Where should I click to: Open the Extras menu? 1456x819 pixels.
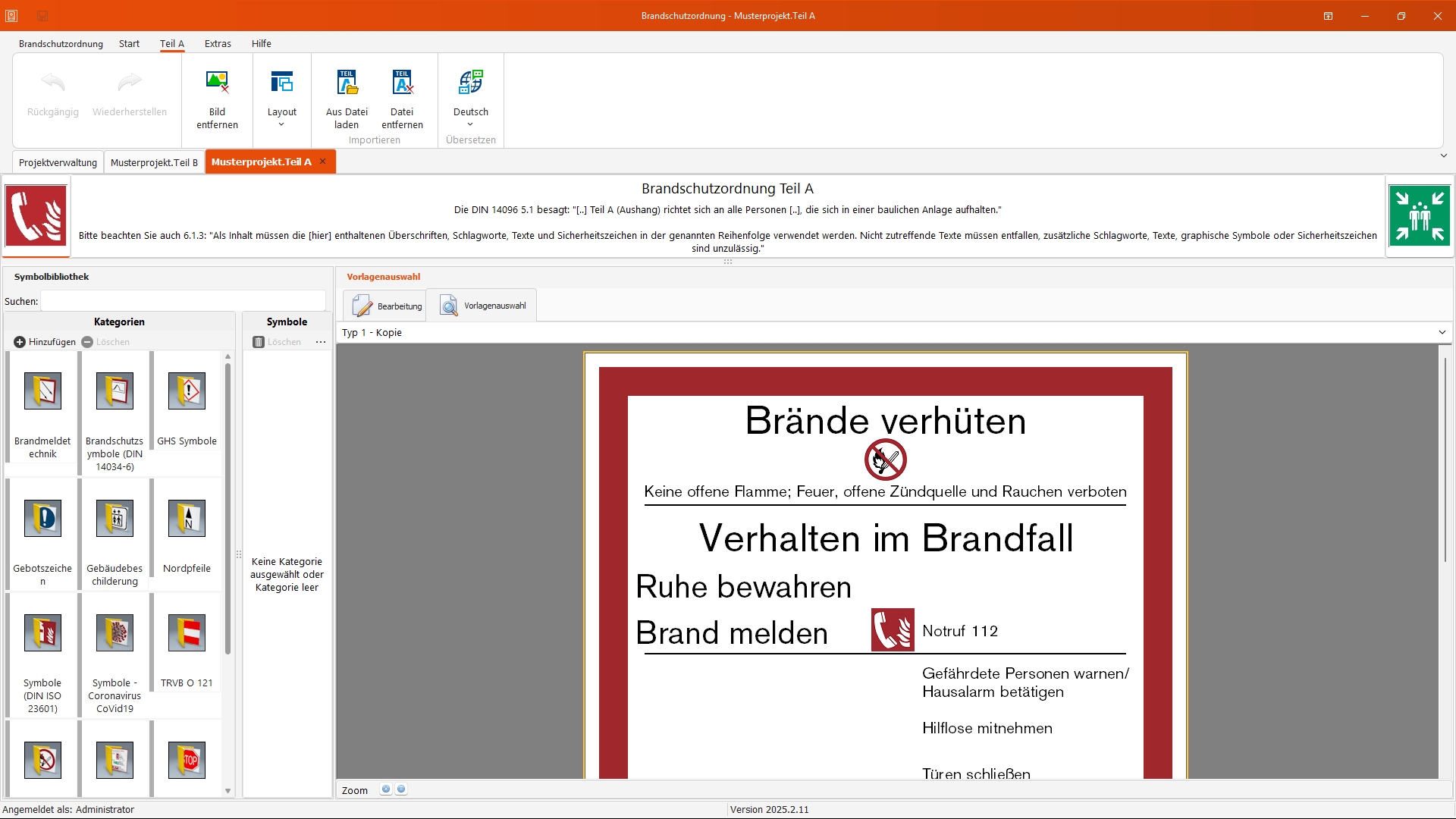[x=218, y=44]
